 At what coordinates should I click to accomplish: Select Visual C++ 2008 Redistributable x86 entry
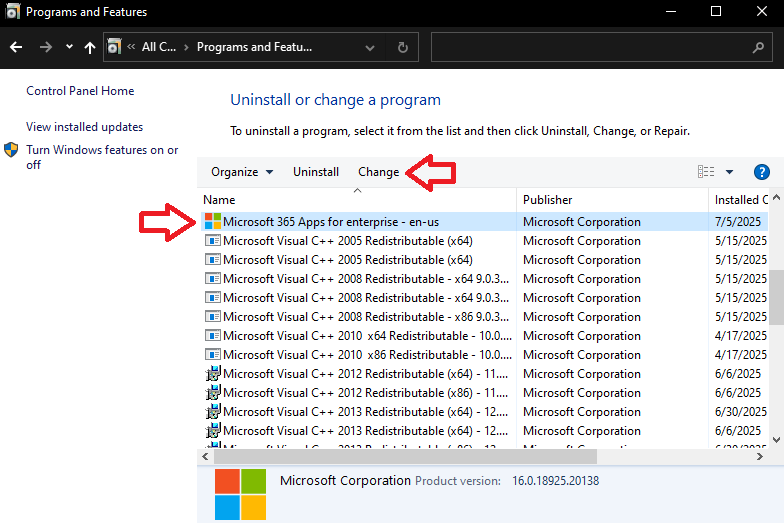484,316
